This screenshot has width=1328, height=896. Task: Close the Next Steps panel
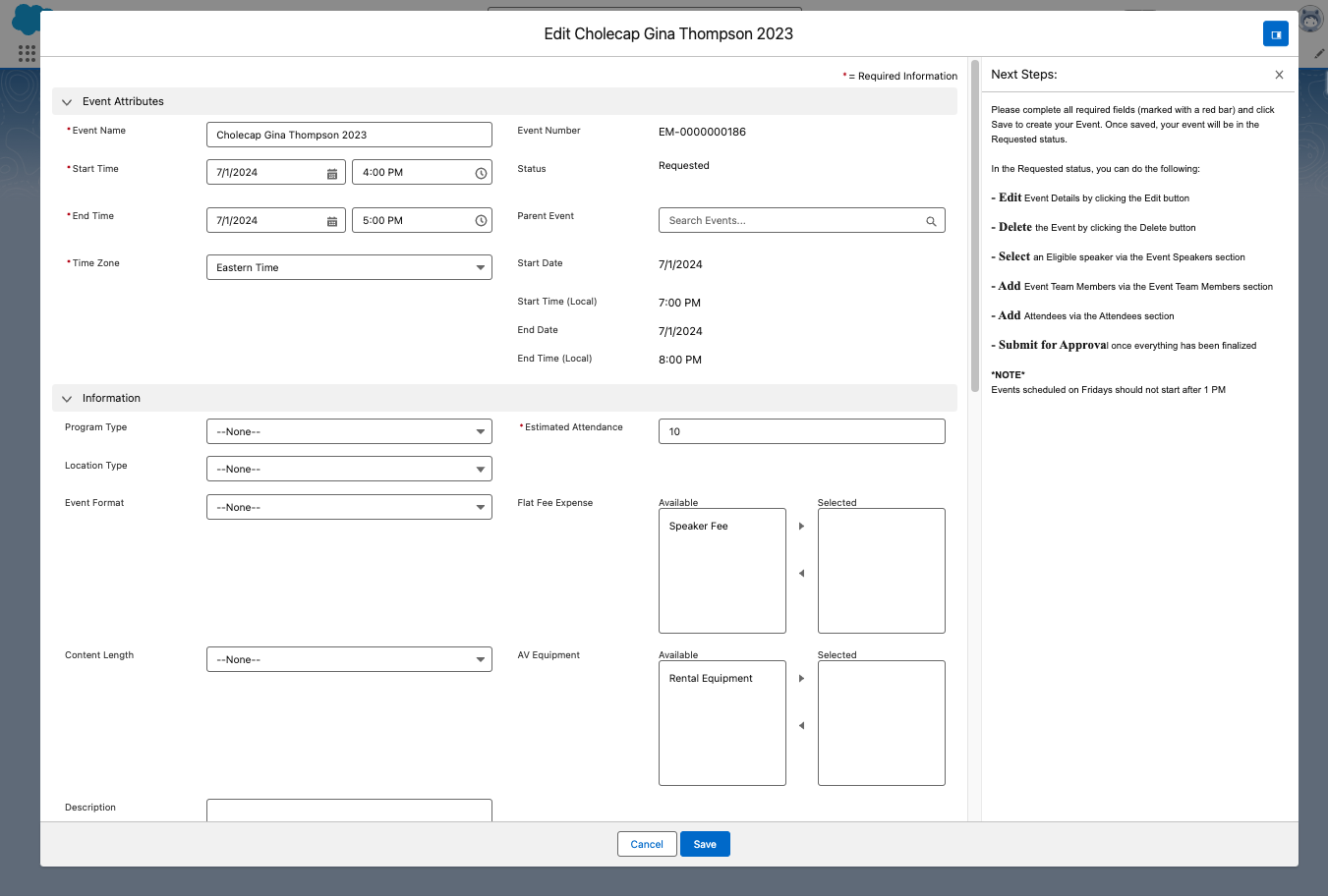pyautogui.click(x=1279, y=75)
